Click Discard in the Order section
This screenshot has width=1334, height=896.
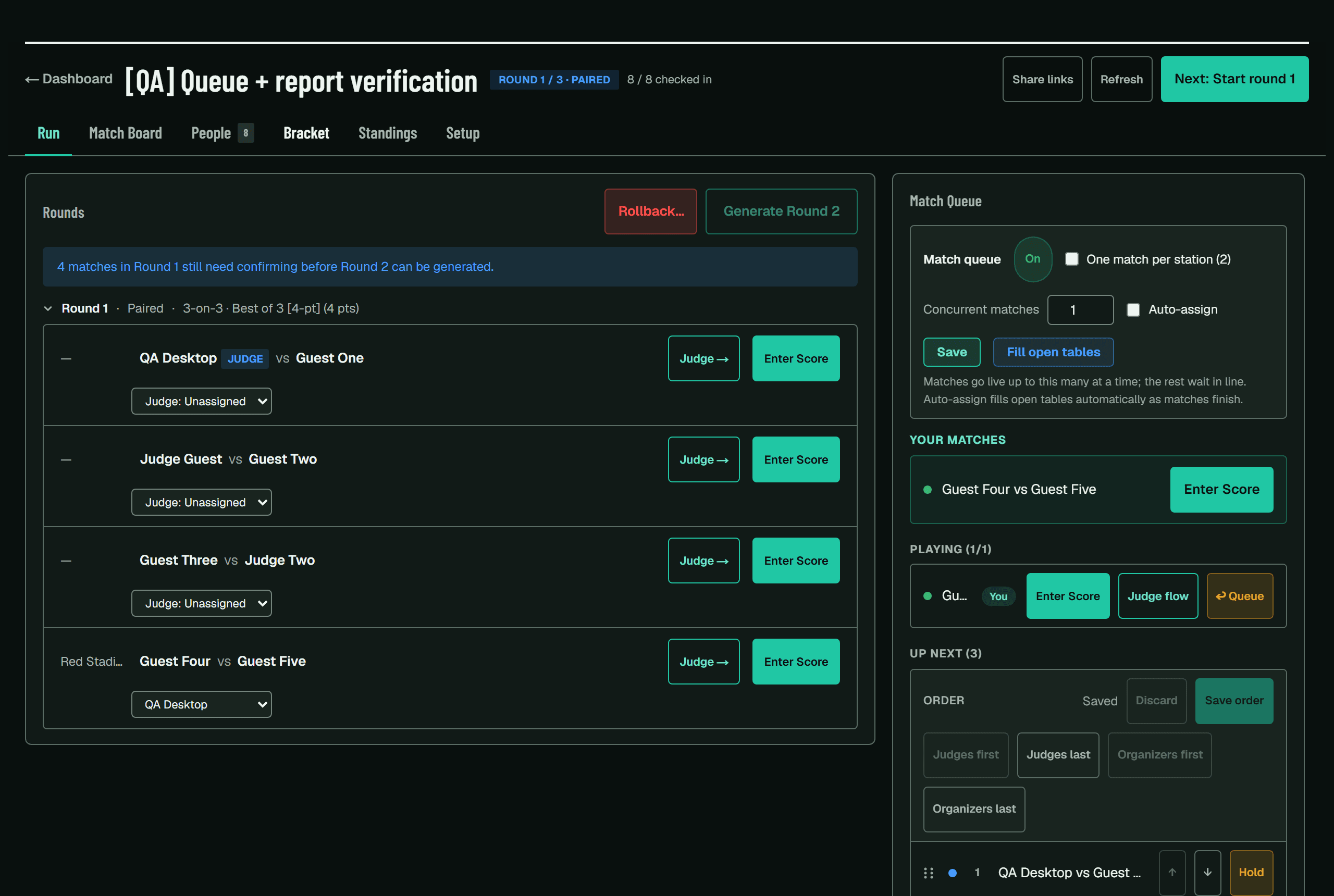tap(1156, 701)
